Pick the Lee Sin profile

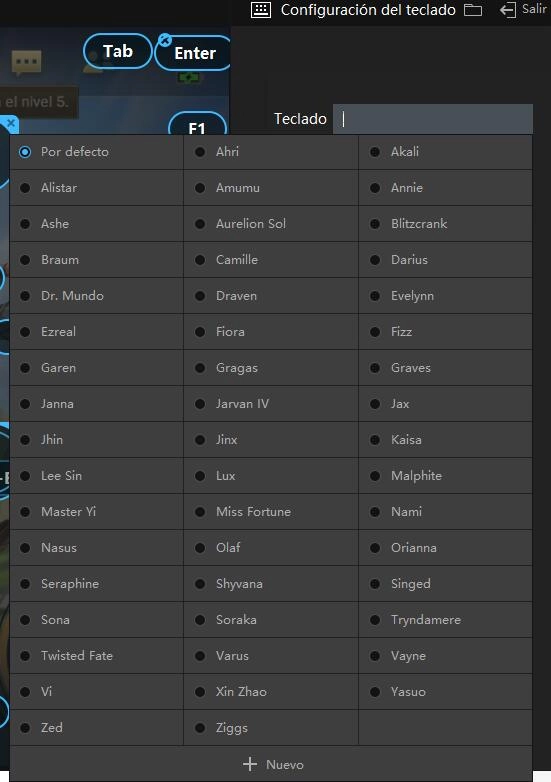pyautogui.click(x=97, y=476)
